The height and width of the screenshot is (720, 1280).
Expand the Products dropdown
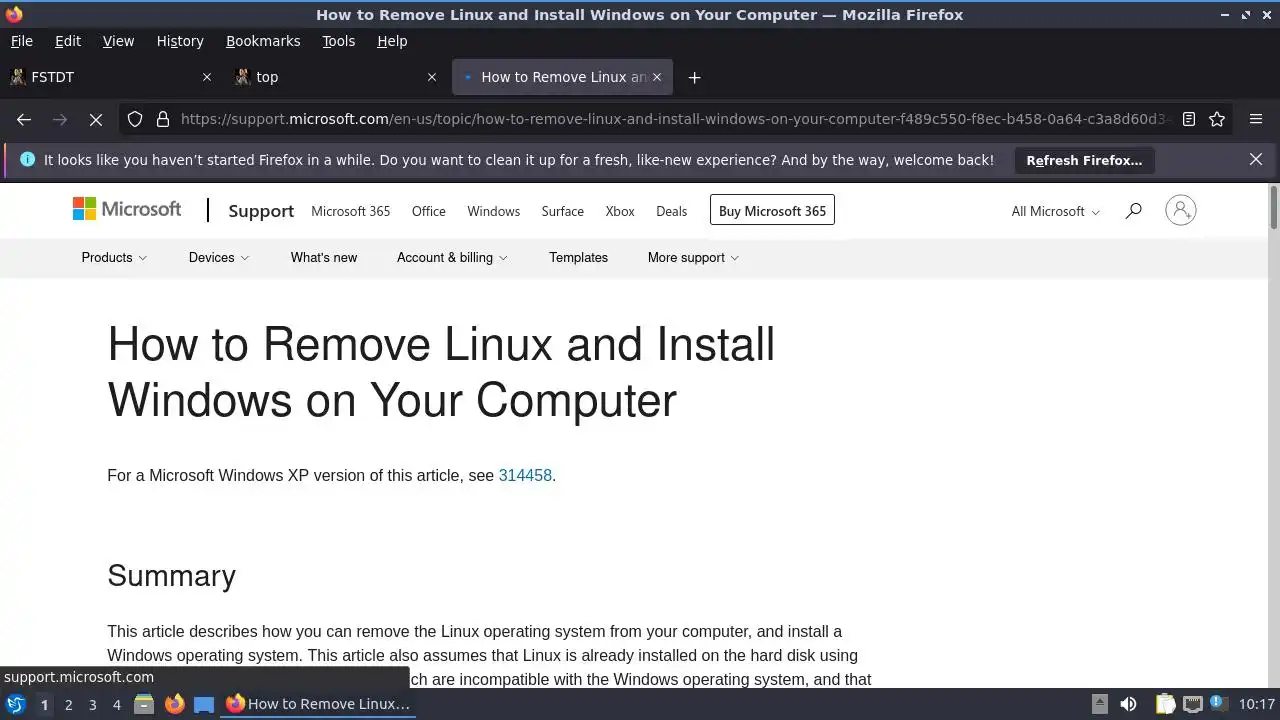click(114, 257)
